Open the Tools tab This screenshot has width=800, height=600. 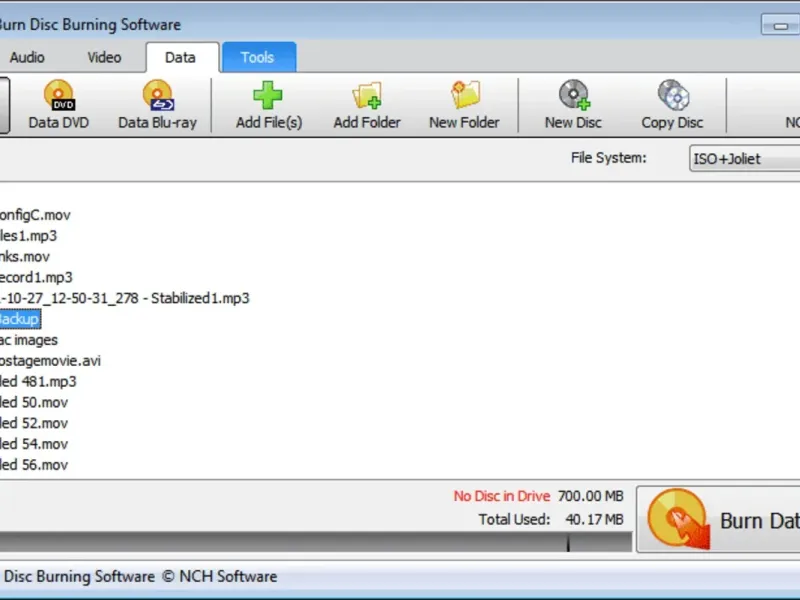(x=258, y=57)
